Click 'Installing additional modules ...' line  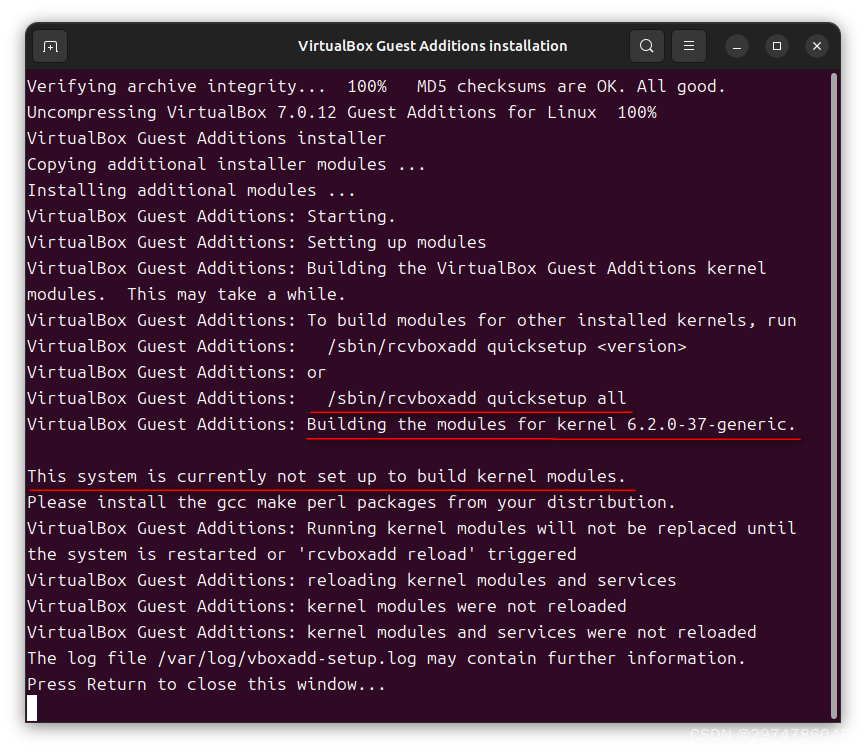click(191, 191)
